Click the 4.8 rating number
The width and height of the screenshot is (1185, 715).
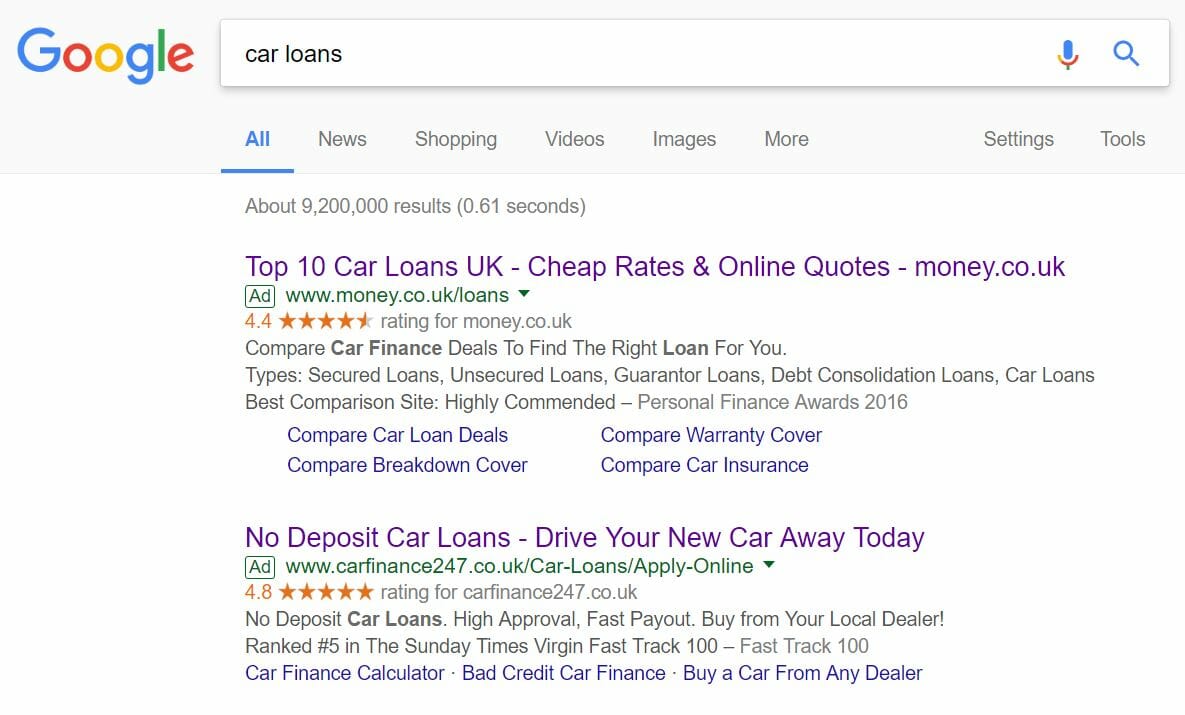(x=258, y=592)
